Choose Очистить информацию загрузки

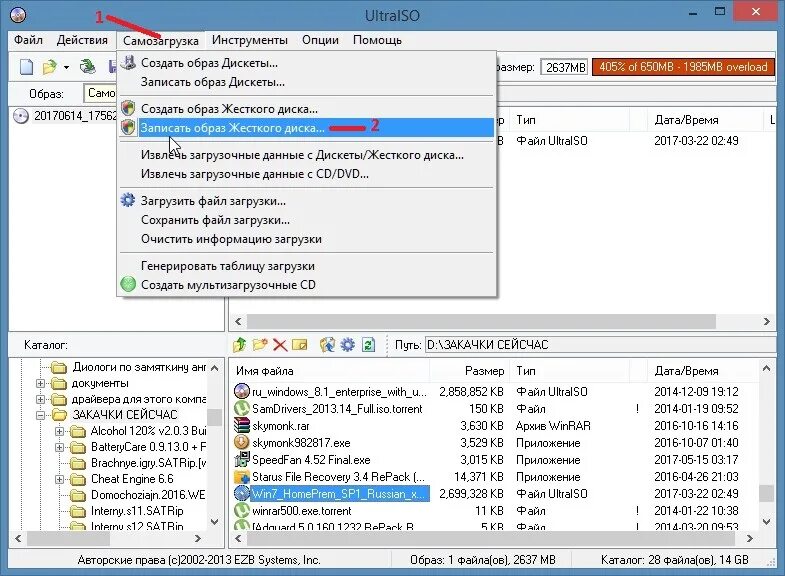pyautogui.click(x=307, y=239)
